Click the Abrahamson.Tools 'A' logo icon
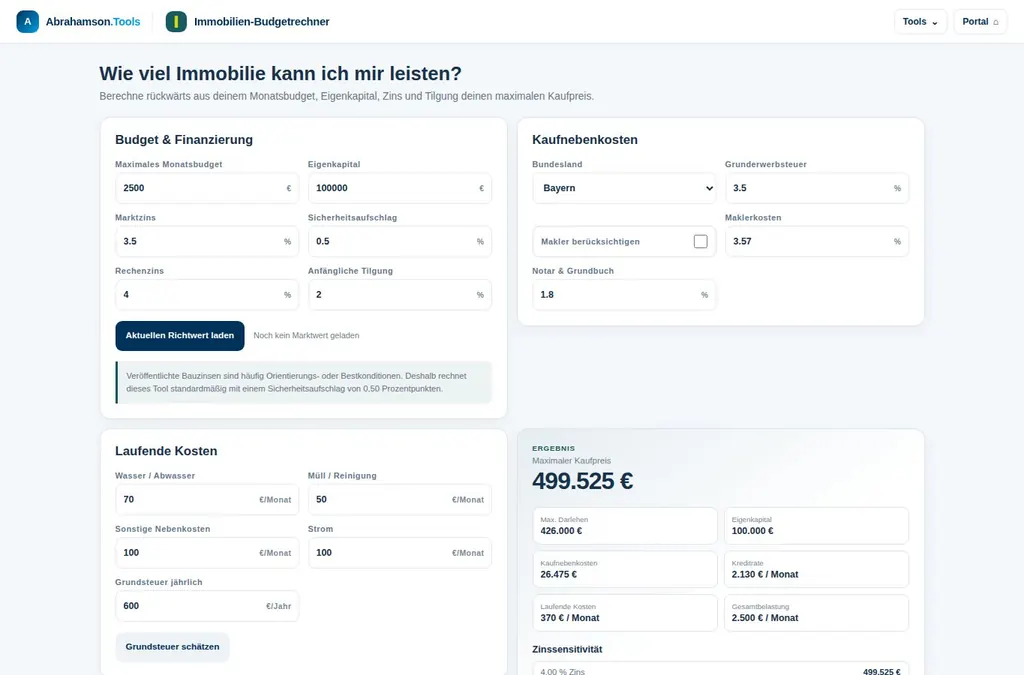 (27, 22)
